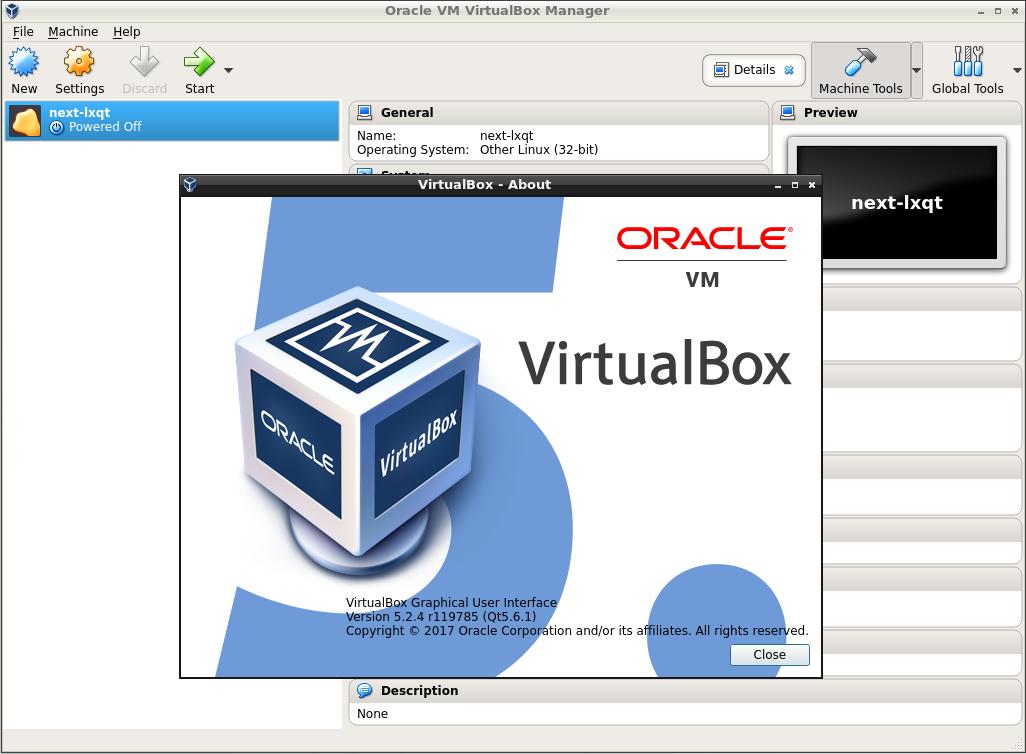Minimize the VirtualBox About dialog
The width and height of the screenshot is (1026, 754).
(777, 186)
